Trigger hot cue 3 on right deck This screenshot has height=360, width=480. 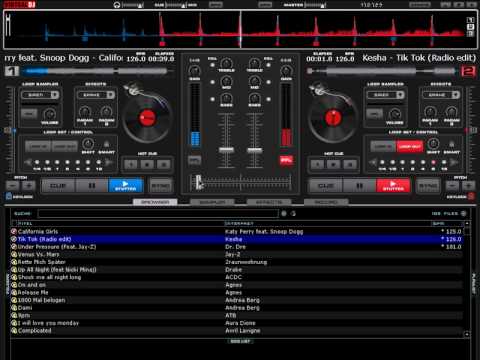pos(350,164)
